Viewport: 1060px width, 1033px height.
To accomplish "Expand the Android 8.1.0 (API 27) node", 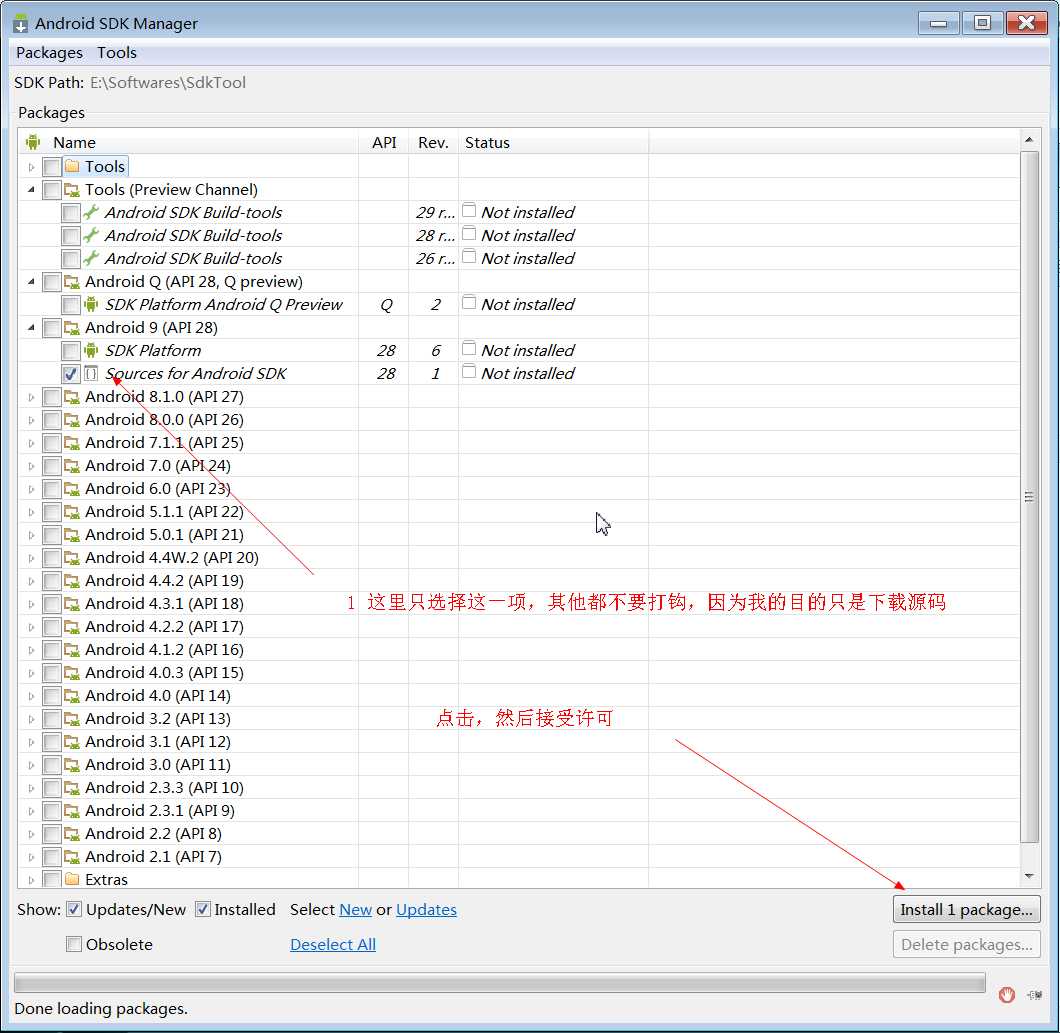I will pos(31,398).
